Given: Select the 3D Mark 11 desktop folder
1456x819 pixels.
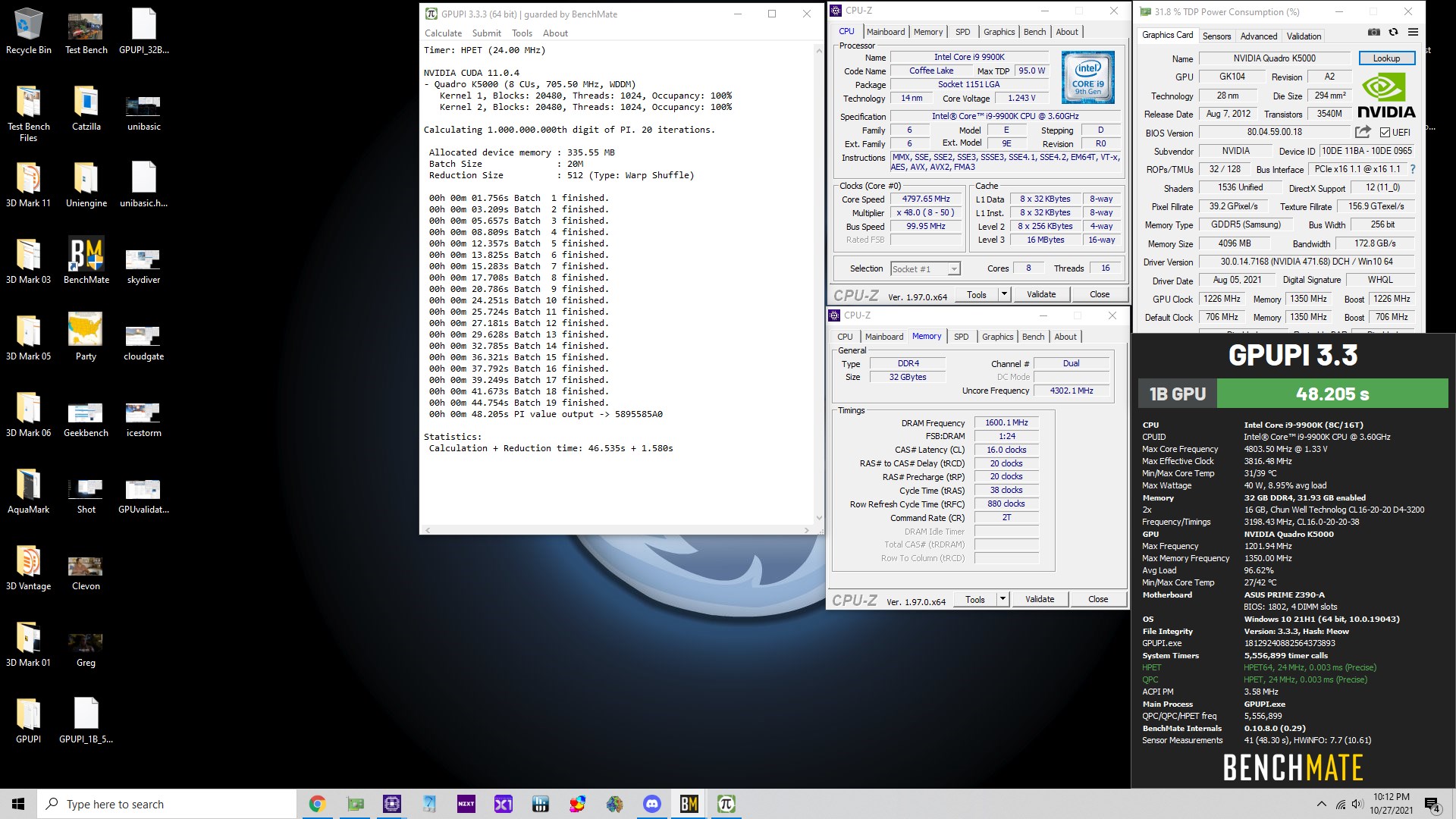Looking at the screenshot, I should point(29,184).
